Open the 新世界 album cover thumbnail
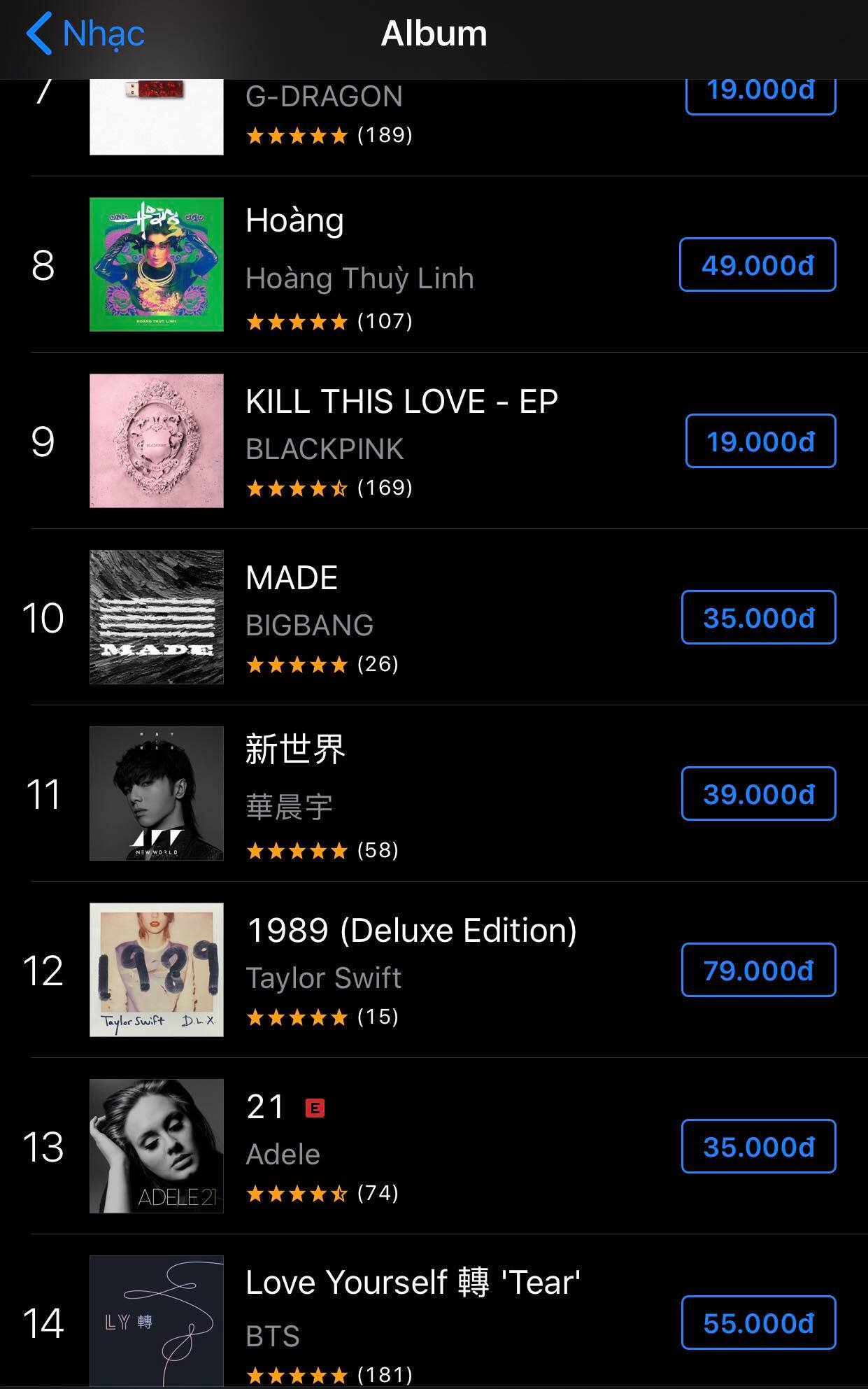Screen dimensions: 868x1389 (x=157, y=794)
